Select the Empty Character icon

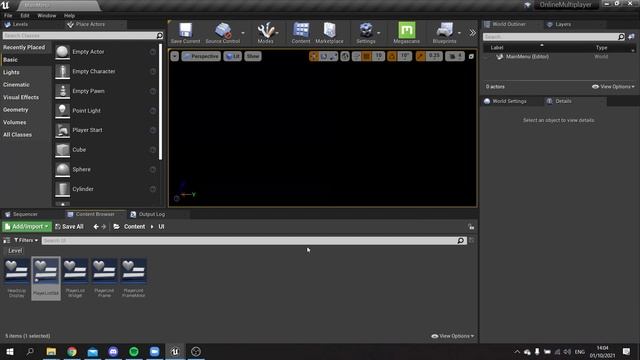(x=62, y=71)
